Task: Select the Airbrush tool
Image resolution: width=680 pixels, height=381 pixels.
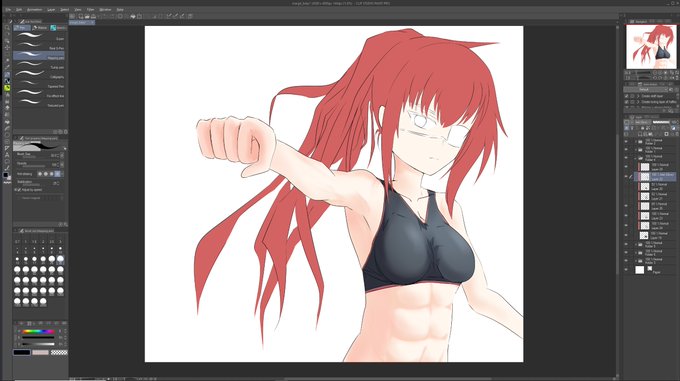Action: pyautogui.click(x=7, y=94)
